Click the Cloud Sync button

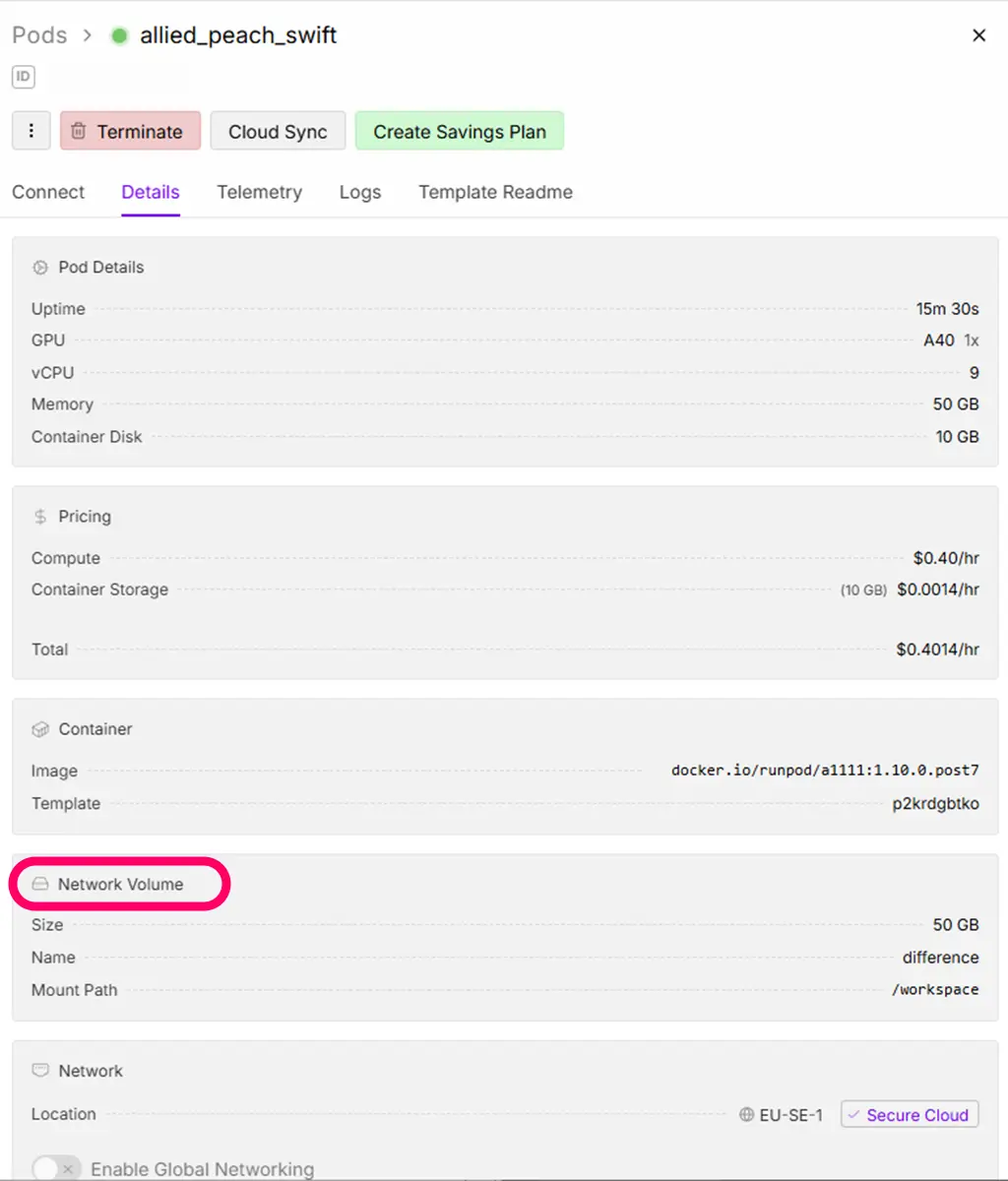click(278, 131)
